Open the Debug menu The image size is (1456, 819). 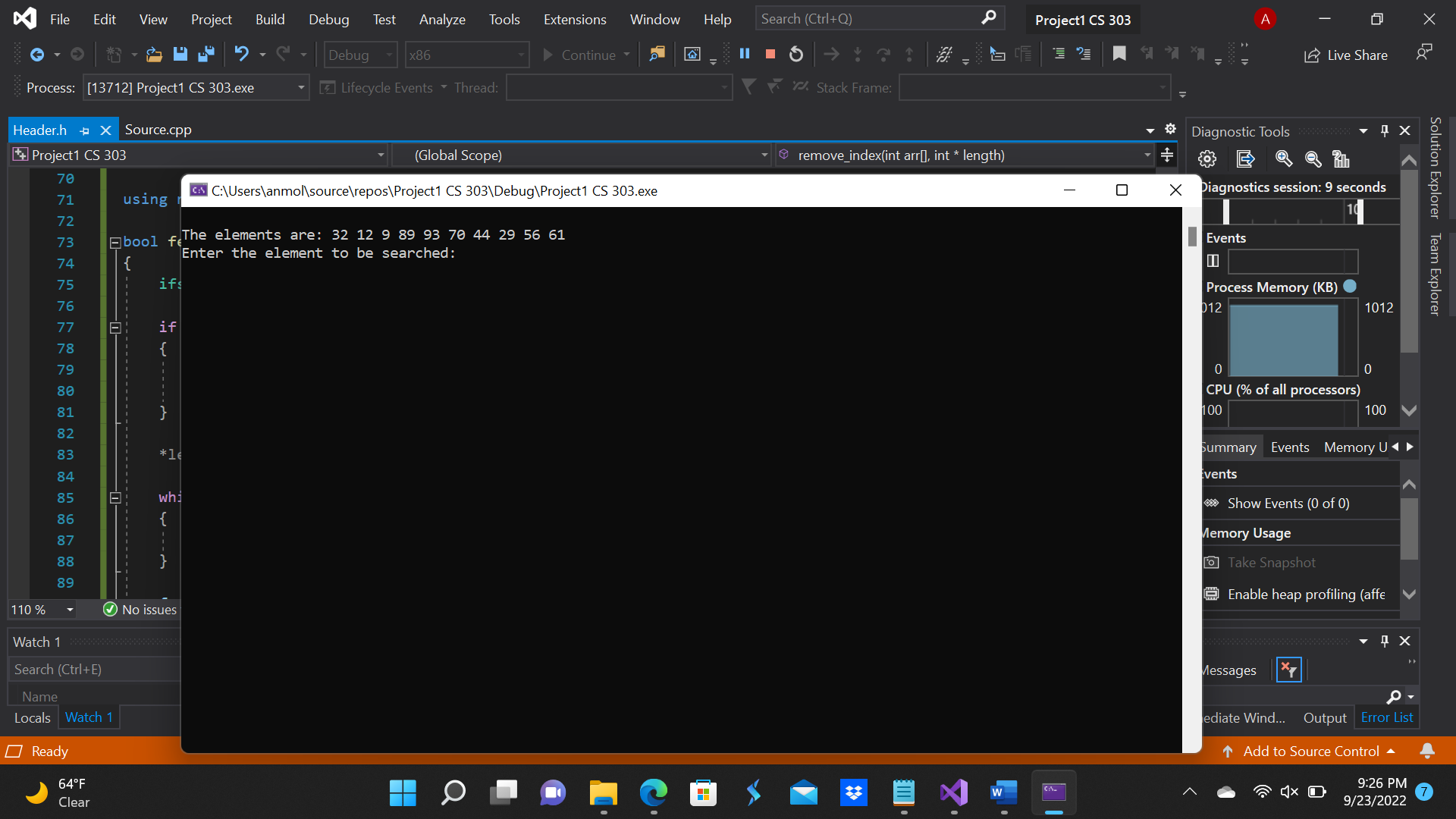pos(328,19)
